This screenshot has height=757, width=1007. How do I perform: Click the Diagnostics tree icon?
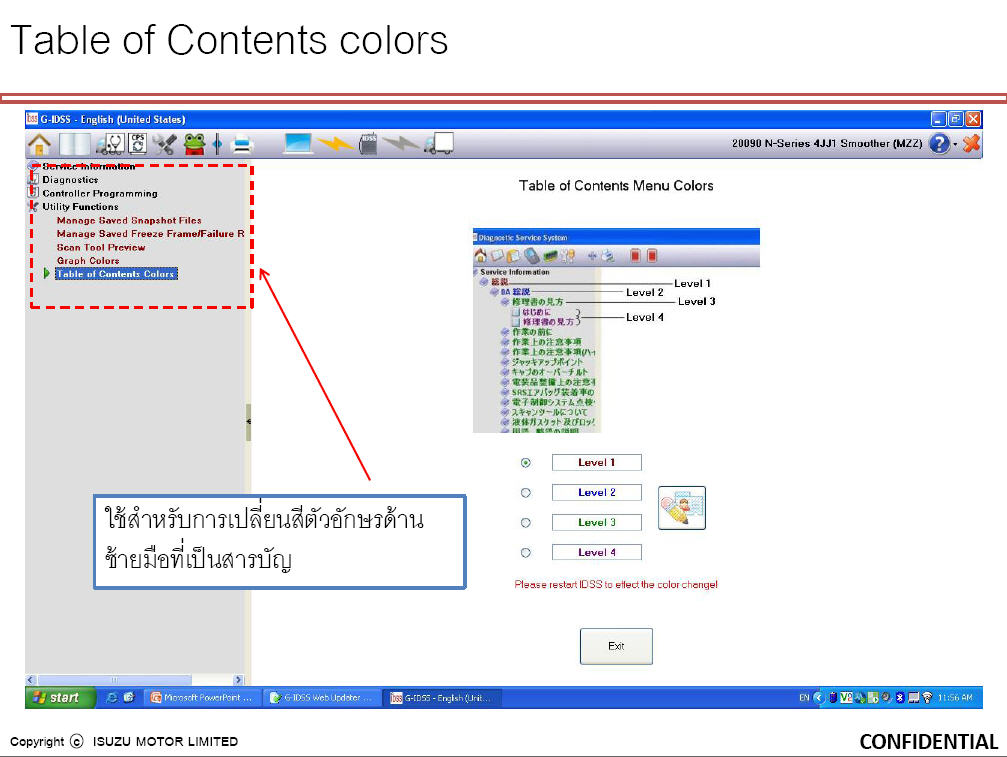click(33, 180)
